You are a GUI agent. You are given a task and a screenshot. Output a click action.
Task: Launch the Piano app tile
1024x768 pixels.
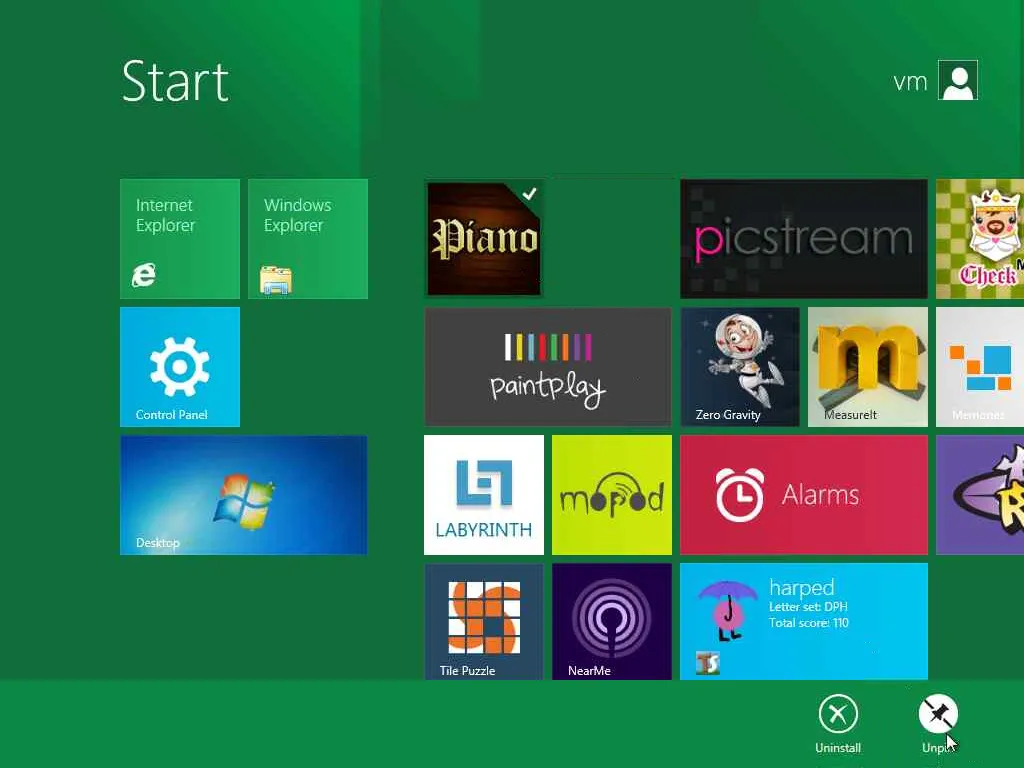pyautogui.click(x=483, y=239)
